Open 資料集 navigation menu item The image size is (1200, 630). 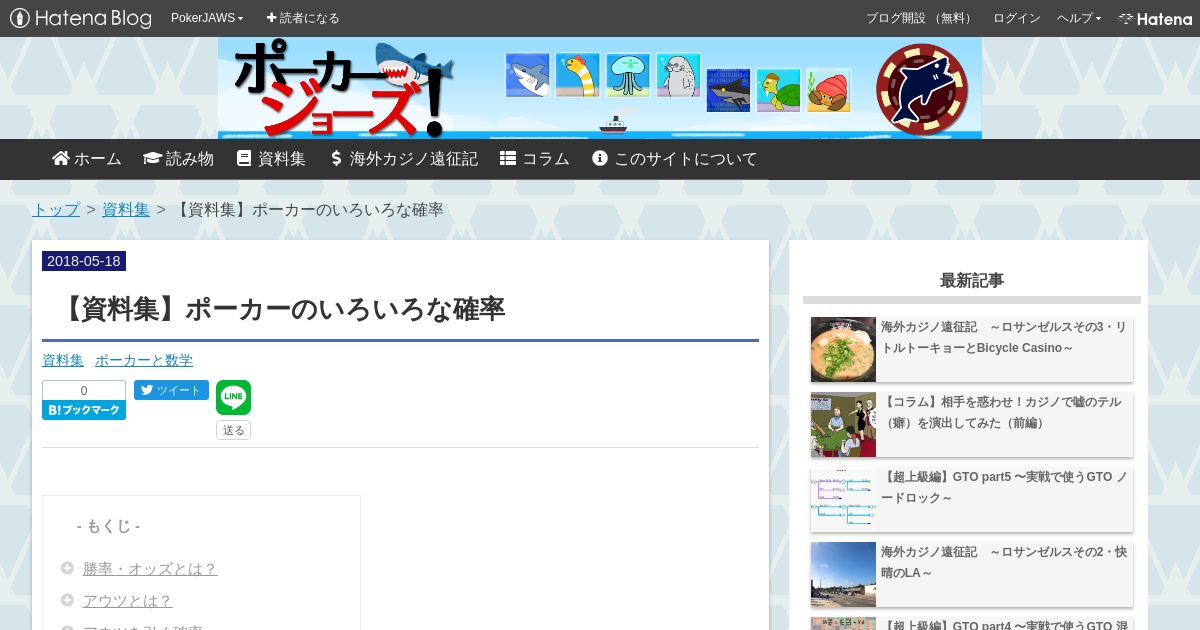click(271, 159)
